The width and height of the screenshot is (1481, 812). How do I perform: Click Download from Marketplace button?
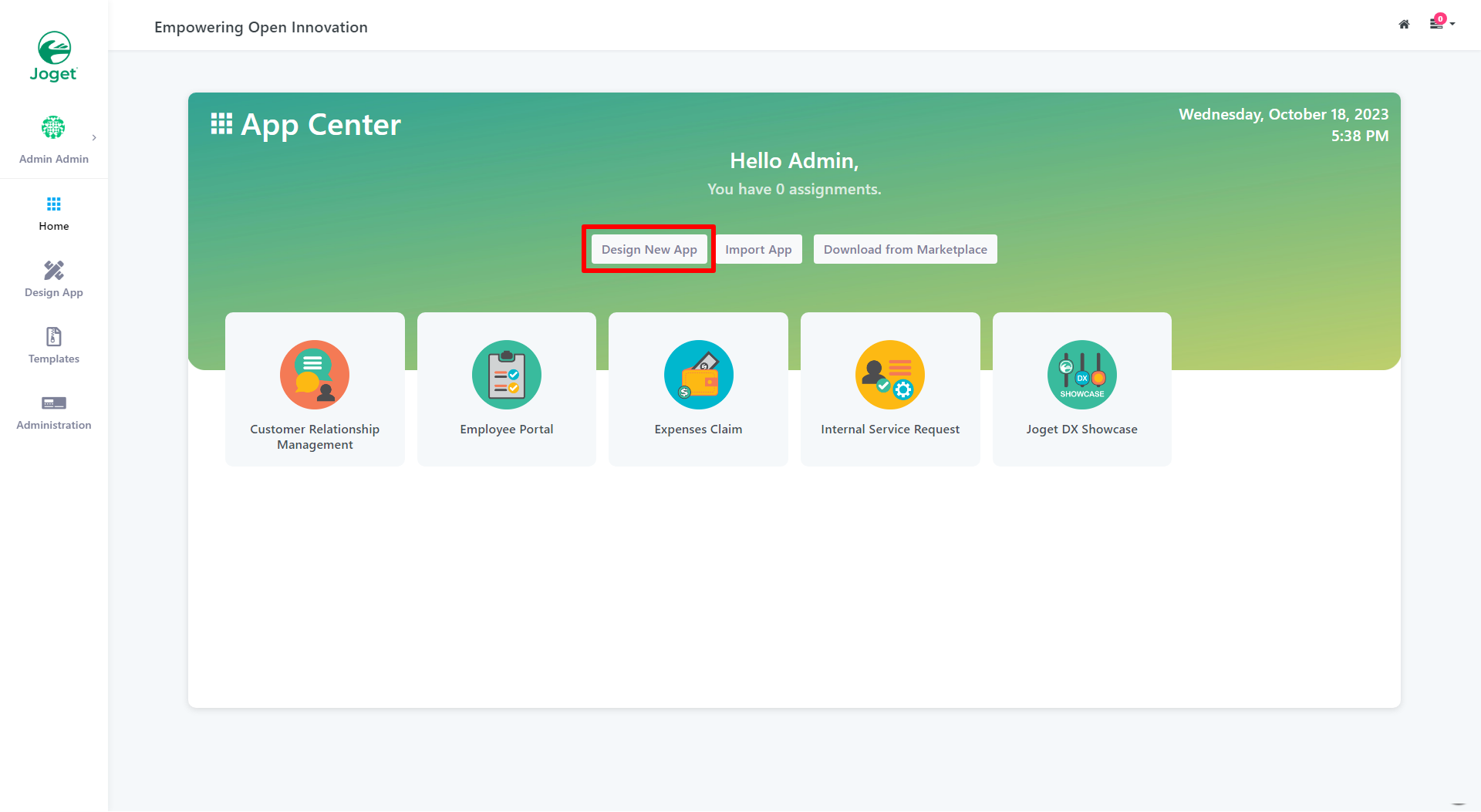(x=905, y=249)
